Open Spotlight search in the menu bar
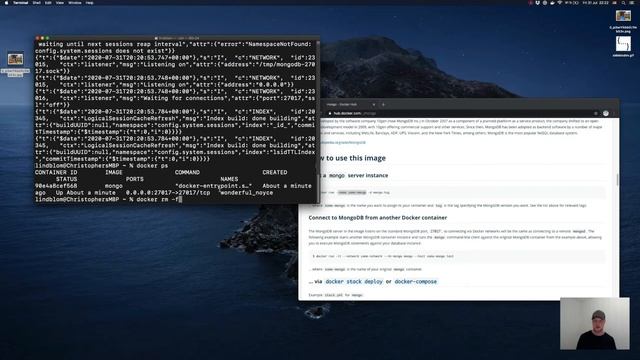This screenshot has width=640, height=360. [623, 2]
